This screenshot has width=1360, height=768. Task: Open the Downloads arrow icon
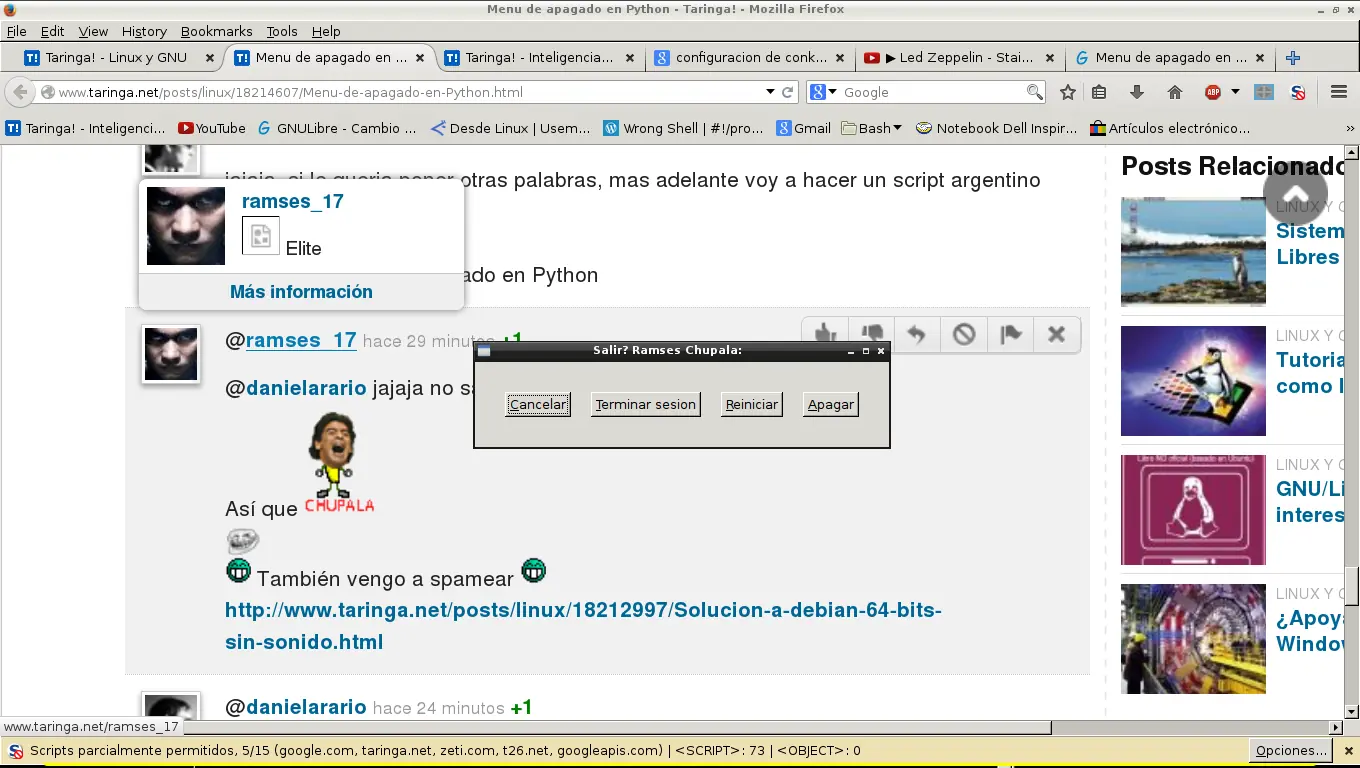point(1137,92)
